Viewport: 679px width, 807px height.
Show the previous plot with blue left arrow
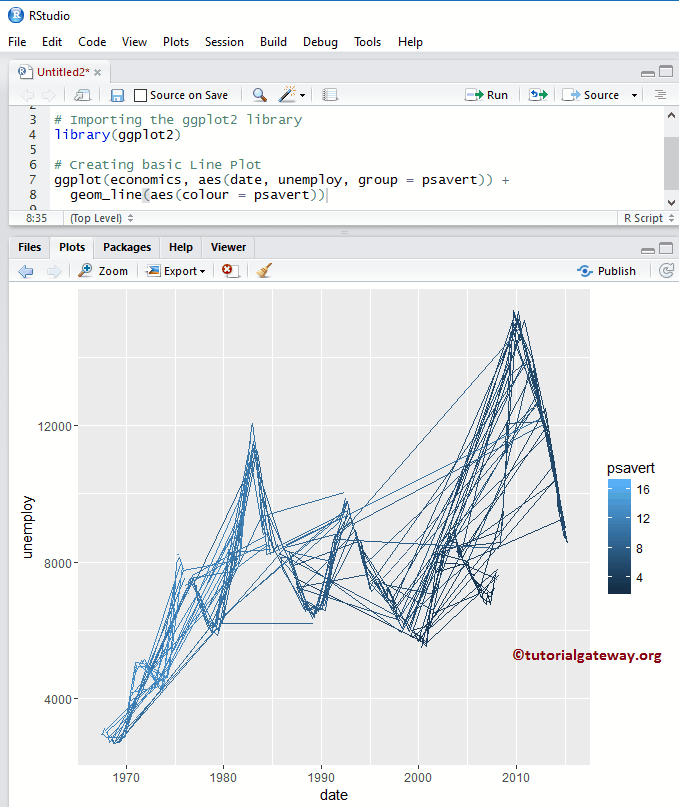[x=26, y=271]
